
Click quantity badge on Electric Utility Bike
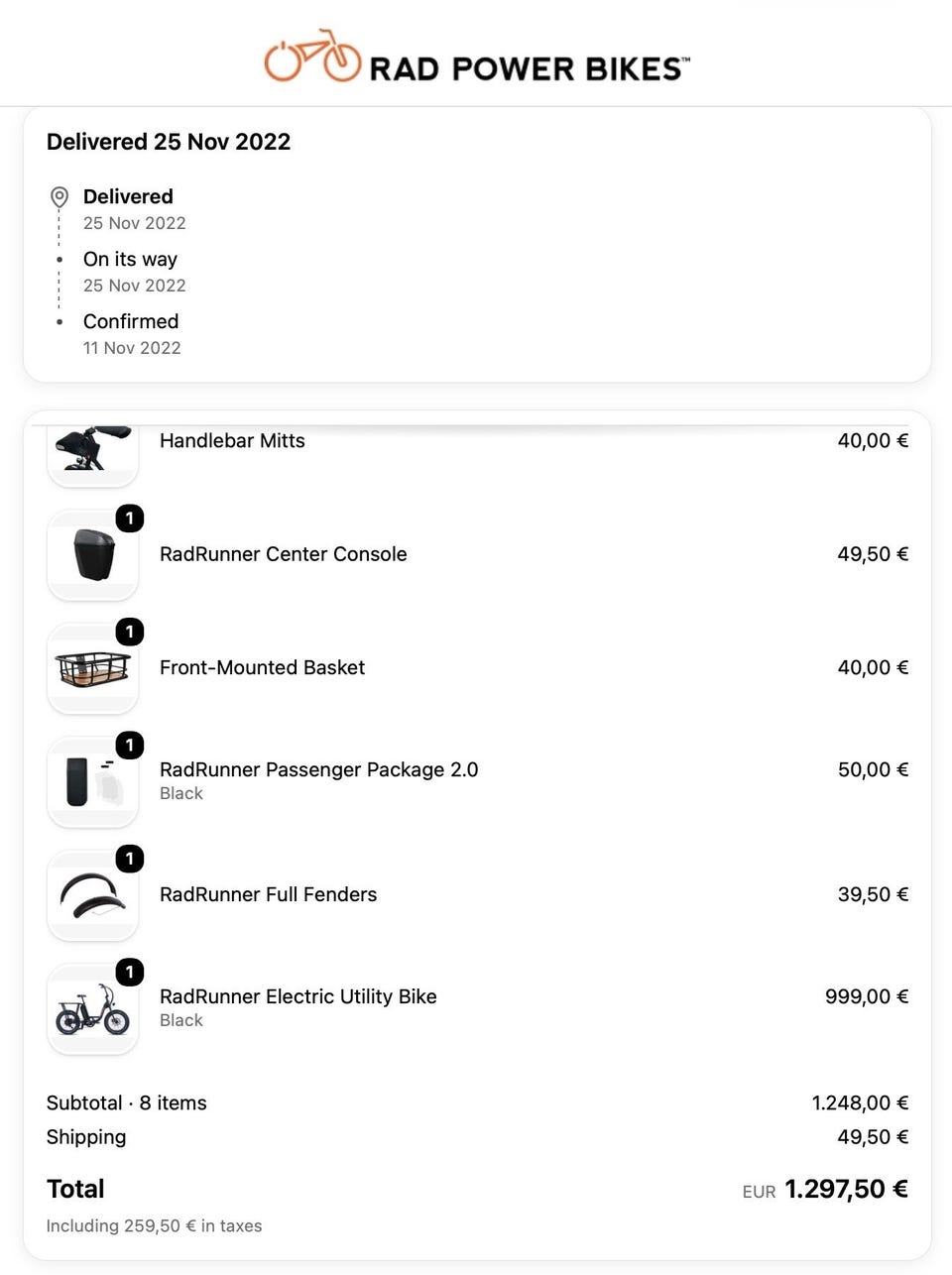[130, 973]
